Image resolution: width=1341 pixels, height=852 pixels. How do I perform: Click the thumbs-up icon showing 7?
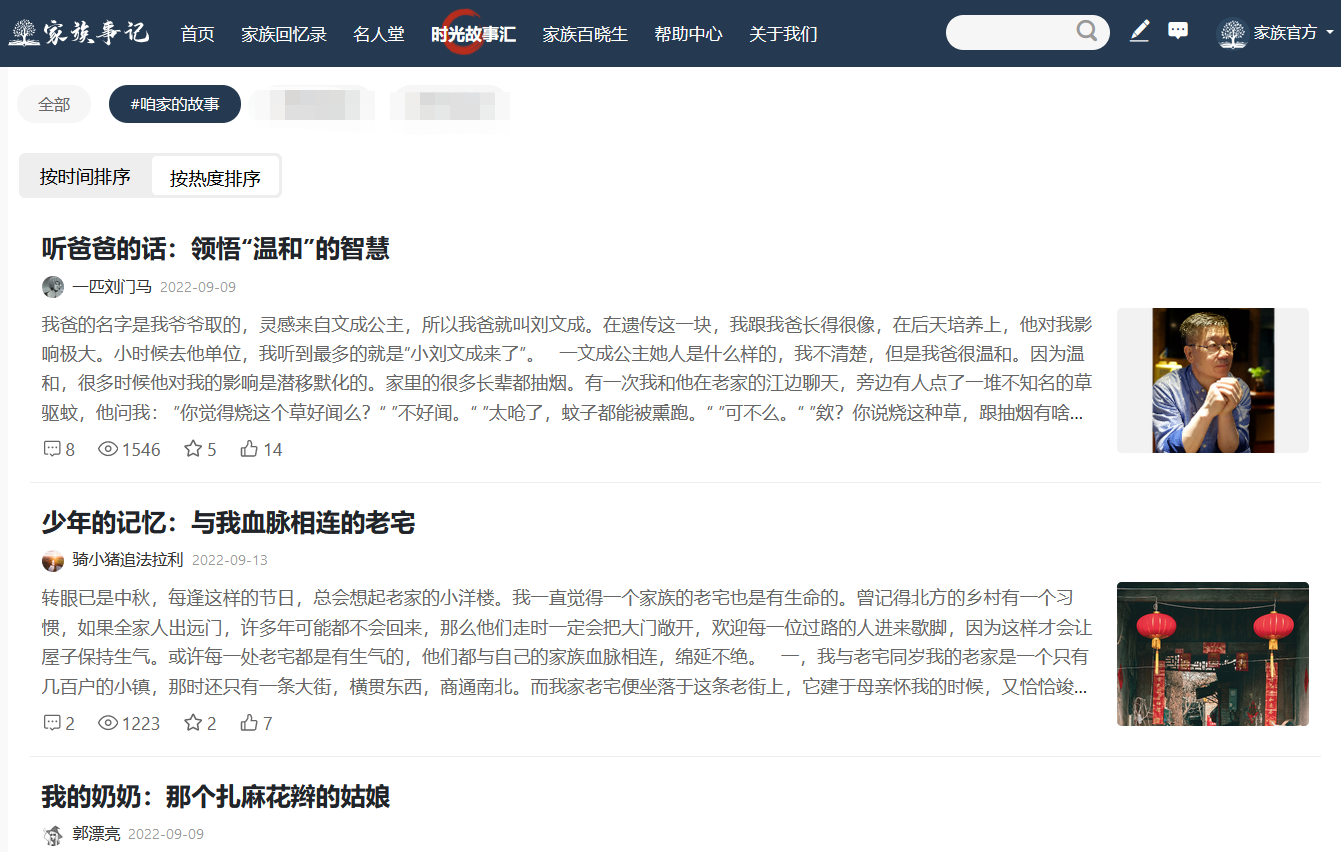[249, 723]
